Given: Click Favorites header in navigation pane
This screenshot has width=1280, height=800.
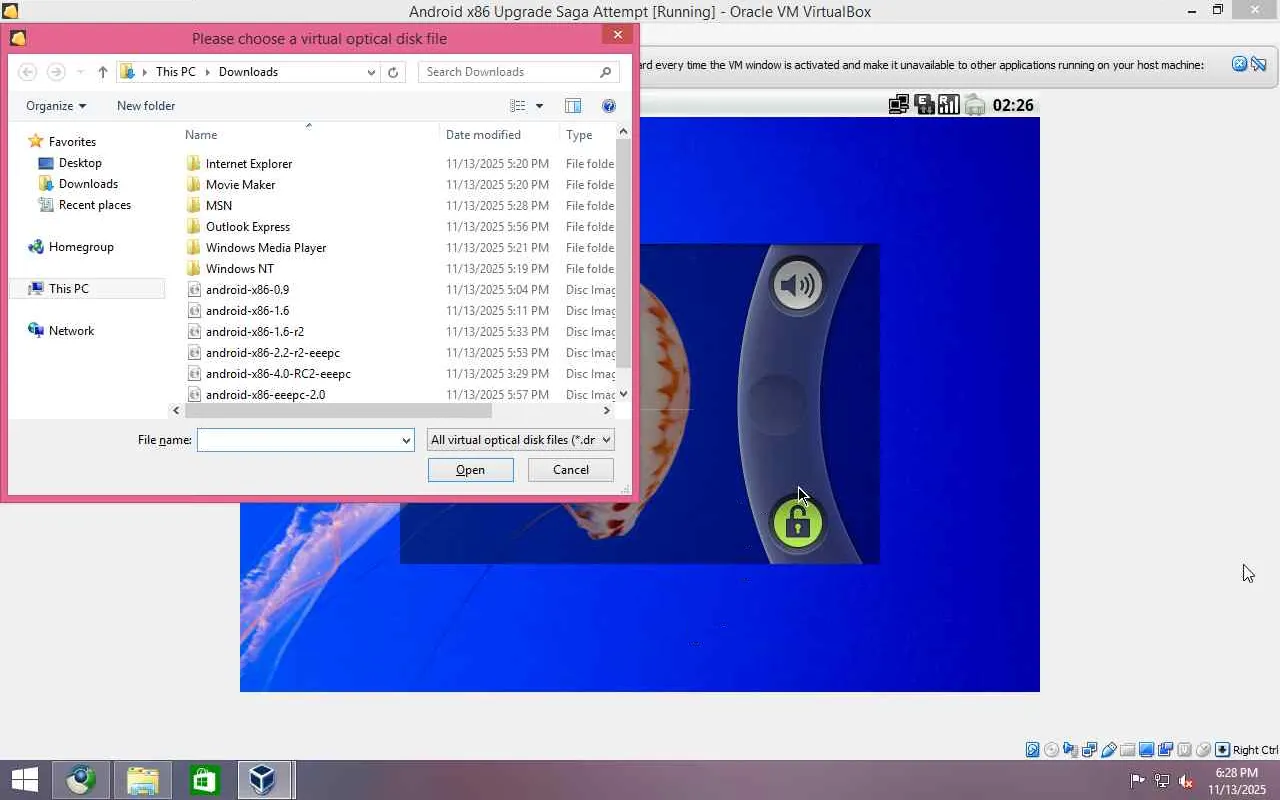Looking at the screenshot, I should (72, 142).
